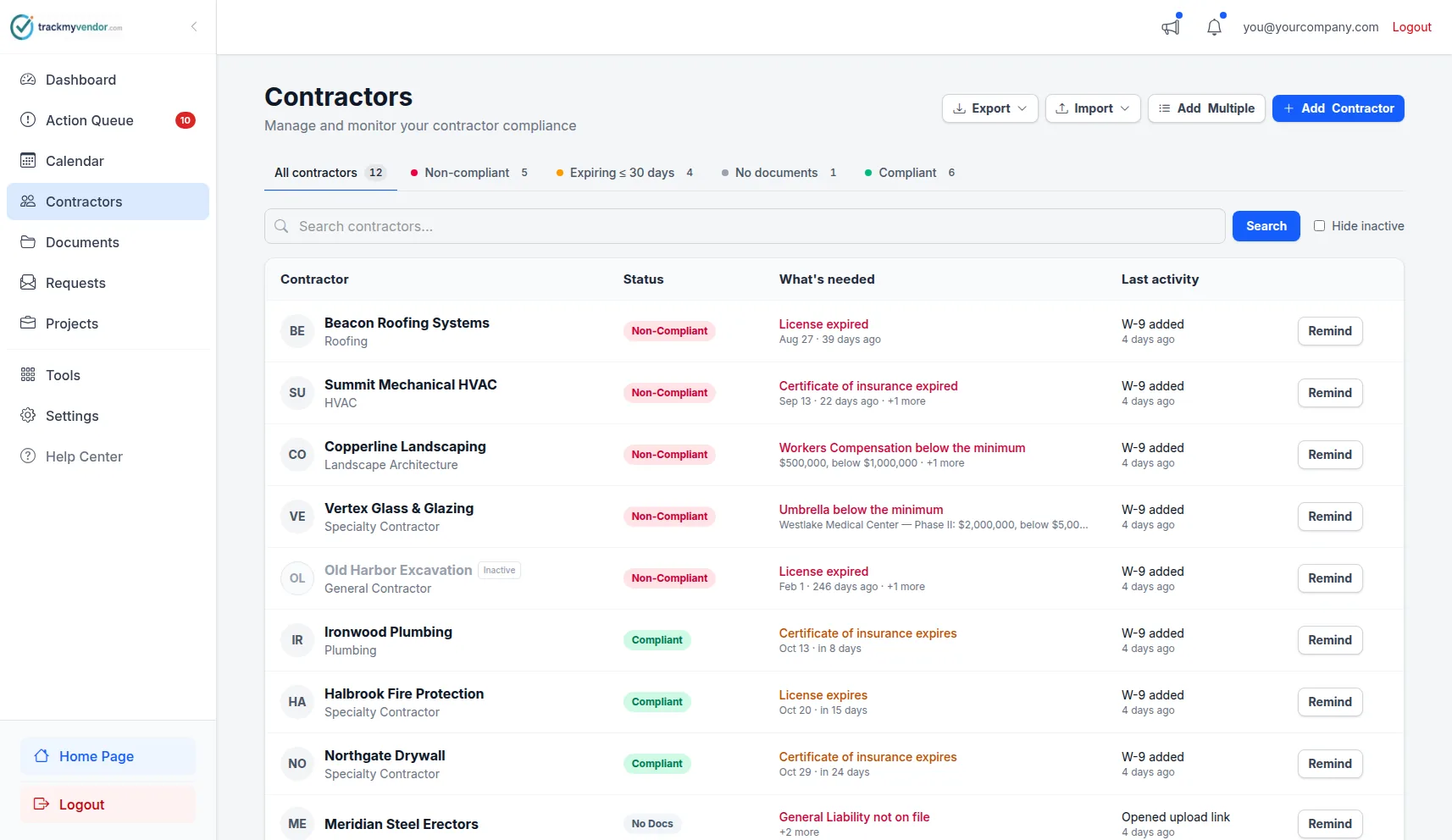Screen dimensions: 1452x840
Task: Switch to Expiring ≤ 30 days tab
Action: tap(624, 173)
